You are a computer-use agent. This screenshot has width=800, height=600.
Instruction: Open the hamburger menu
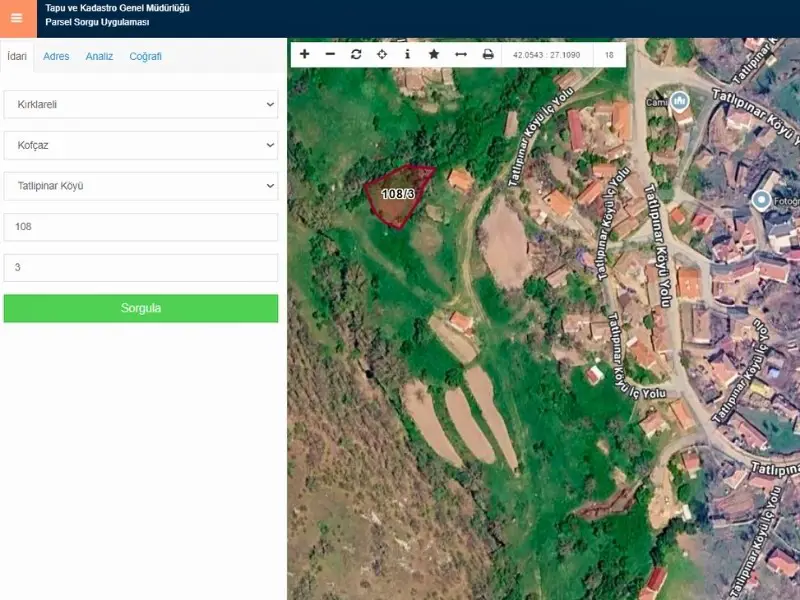(x=17, y=18)
